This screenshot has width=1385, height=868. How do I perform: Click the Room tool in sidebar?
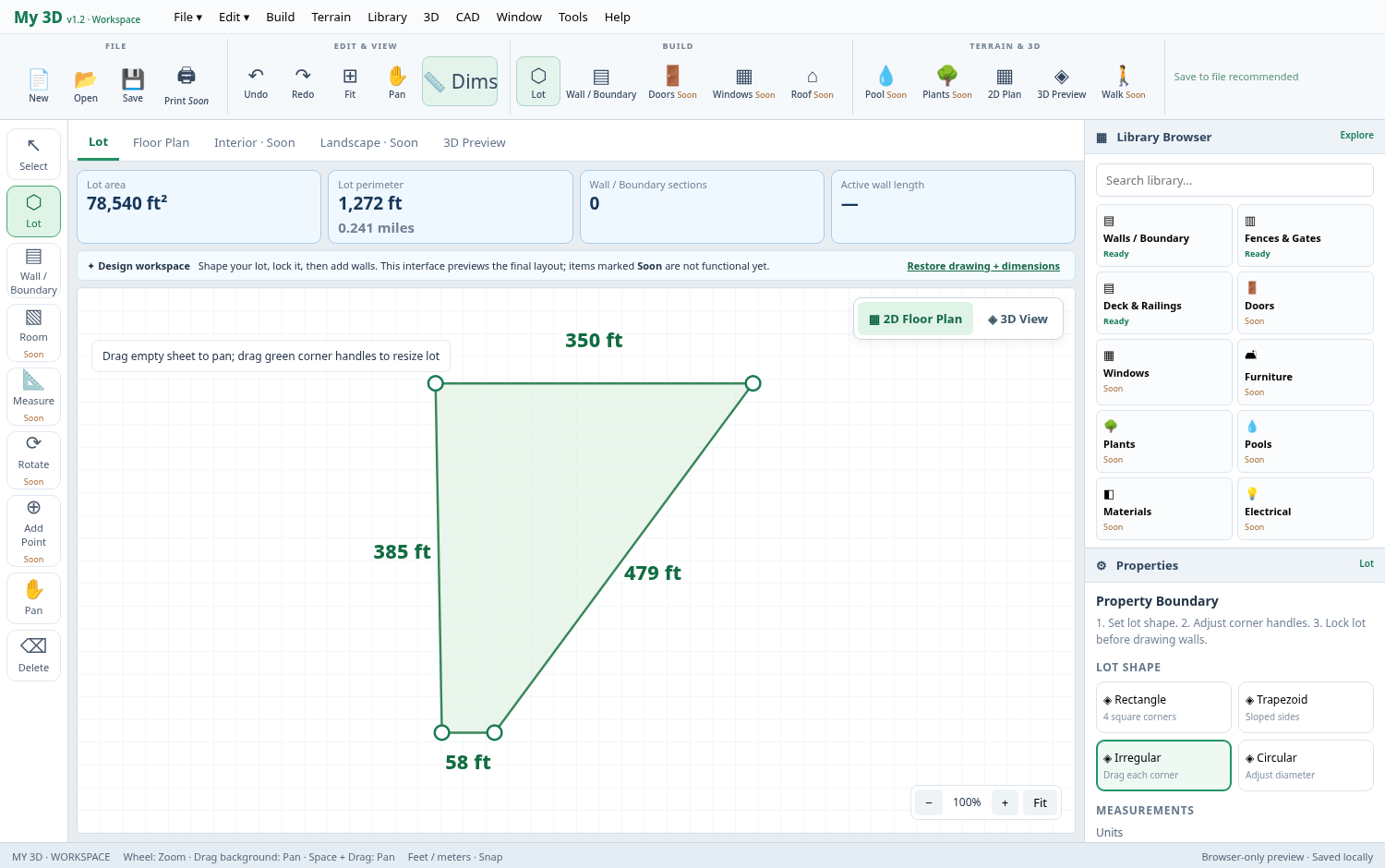click(x=33, y=332)
